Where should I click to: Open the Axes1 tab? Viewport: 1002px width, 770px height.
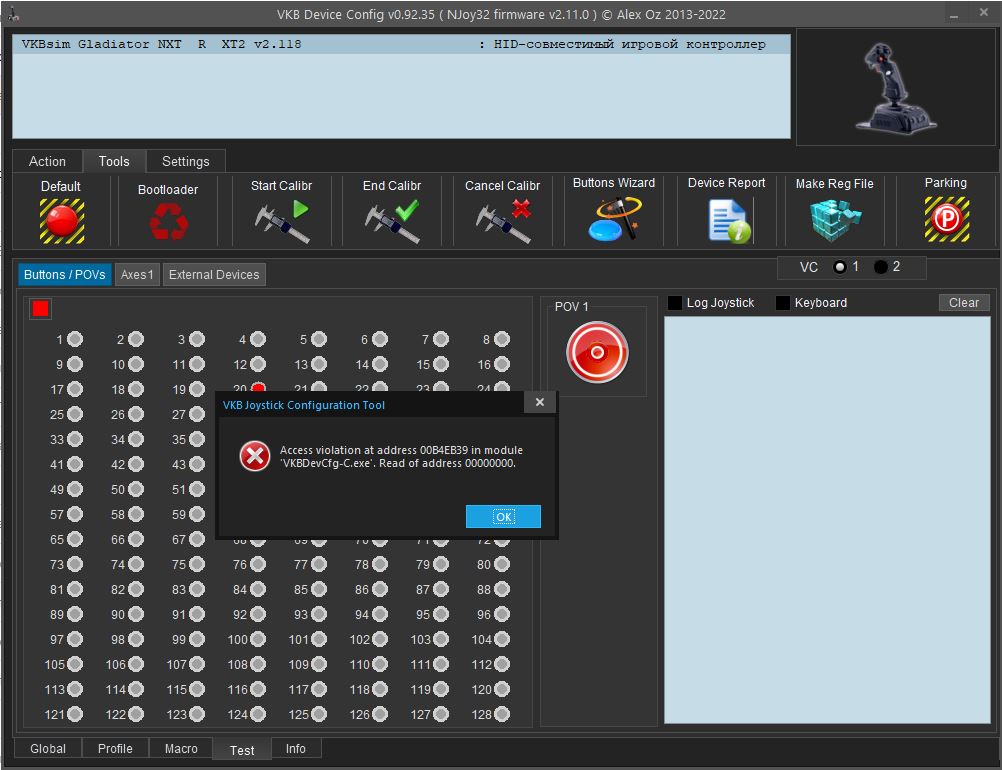[x=137, y=275]
